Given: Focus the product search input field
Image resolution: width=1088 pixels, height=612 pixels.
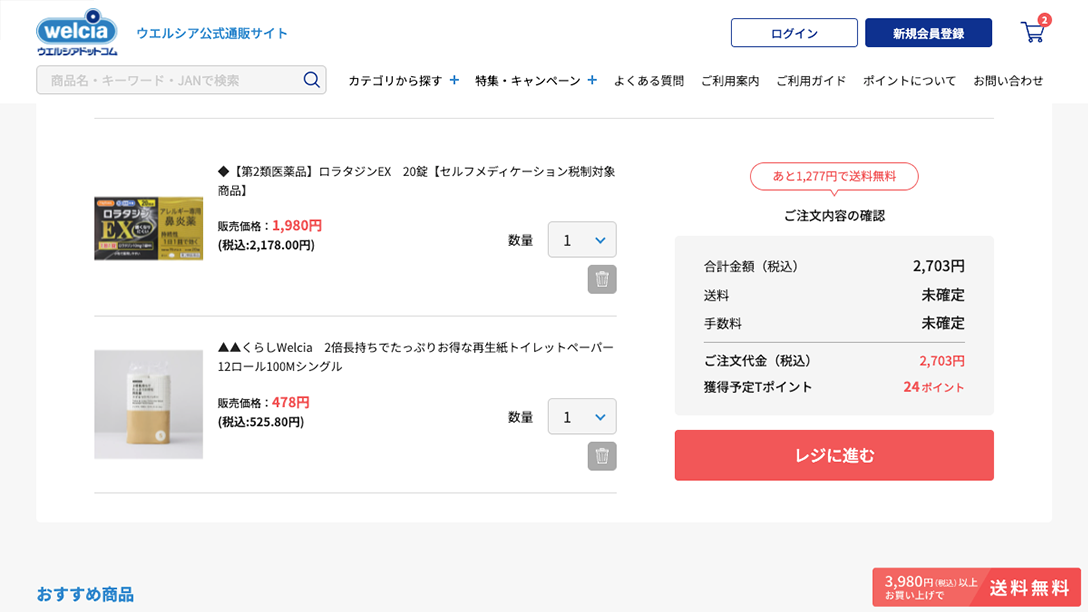Looking at the screenshot, I should pos(170,80).
